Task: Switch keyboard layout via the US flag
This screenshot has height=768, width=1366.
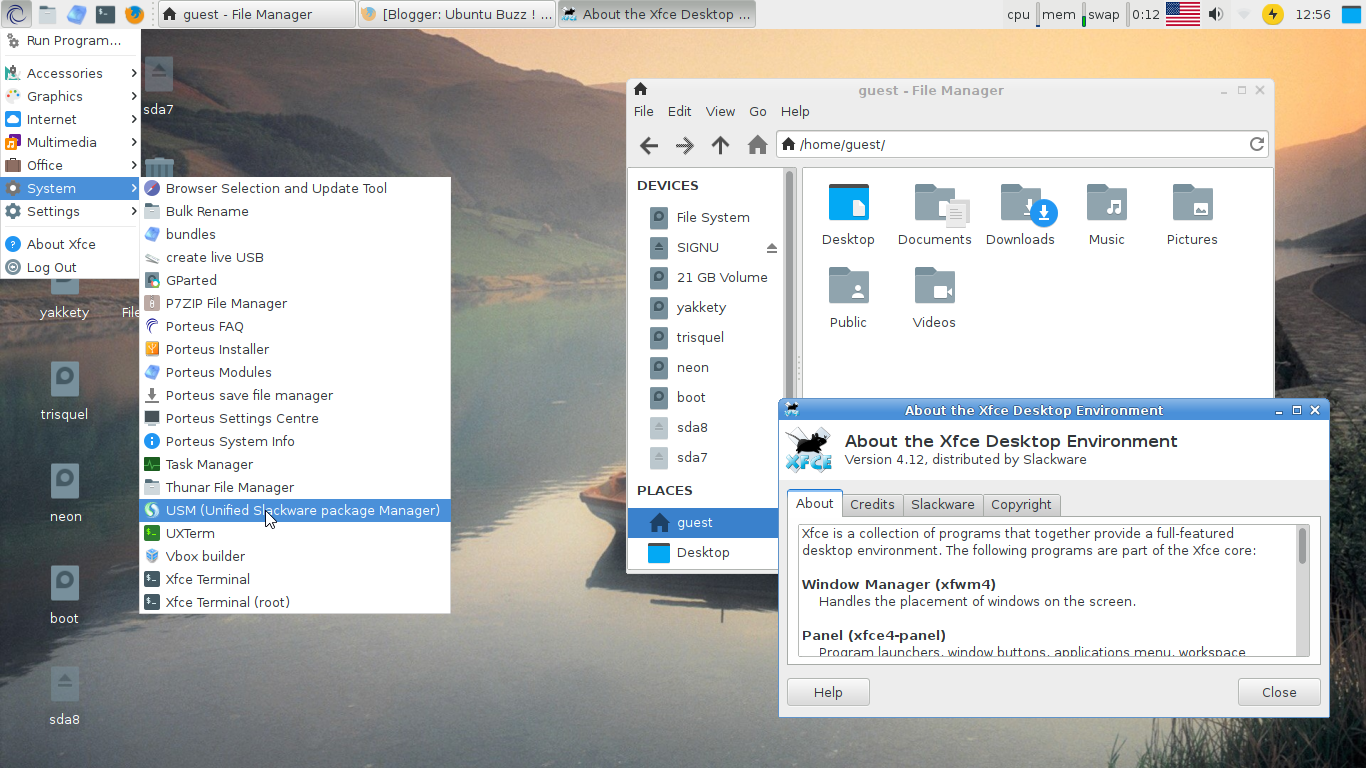Action: click(1181, 13)
